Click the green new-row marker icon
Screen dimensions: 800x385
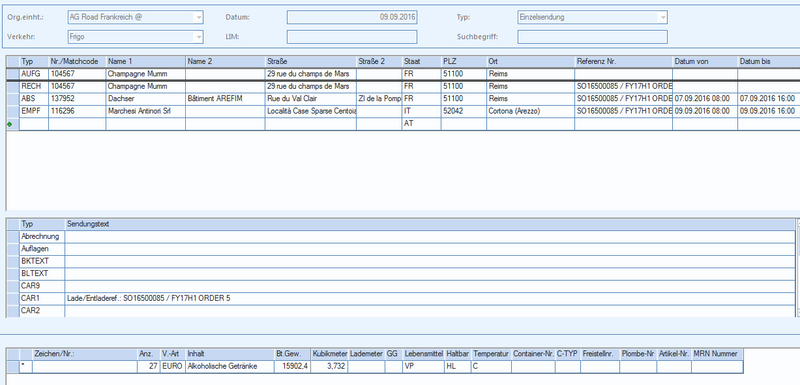click(x=9, y=124)
